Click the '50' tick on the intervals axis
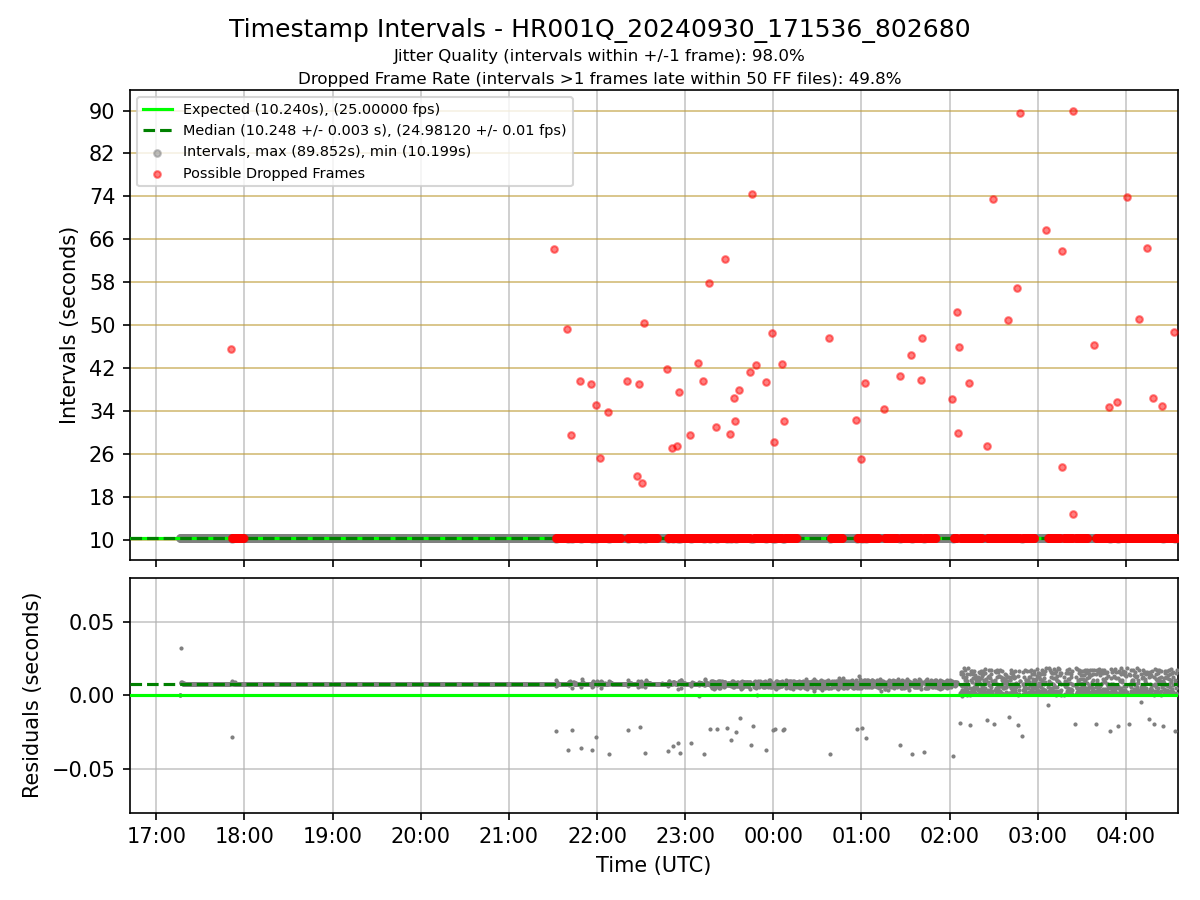 pos(103,325)
